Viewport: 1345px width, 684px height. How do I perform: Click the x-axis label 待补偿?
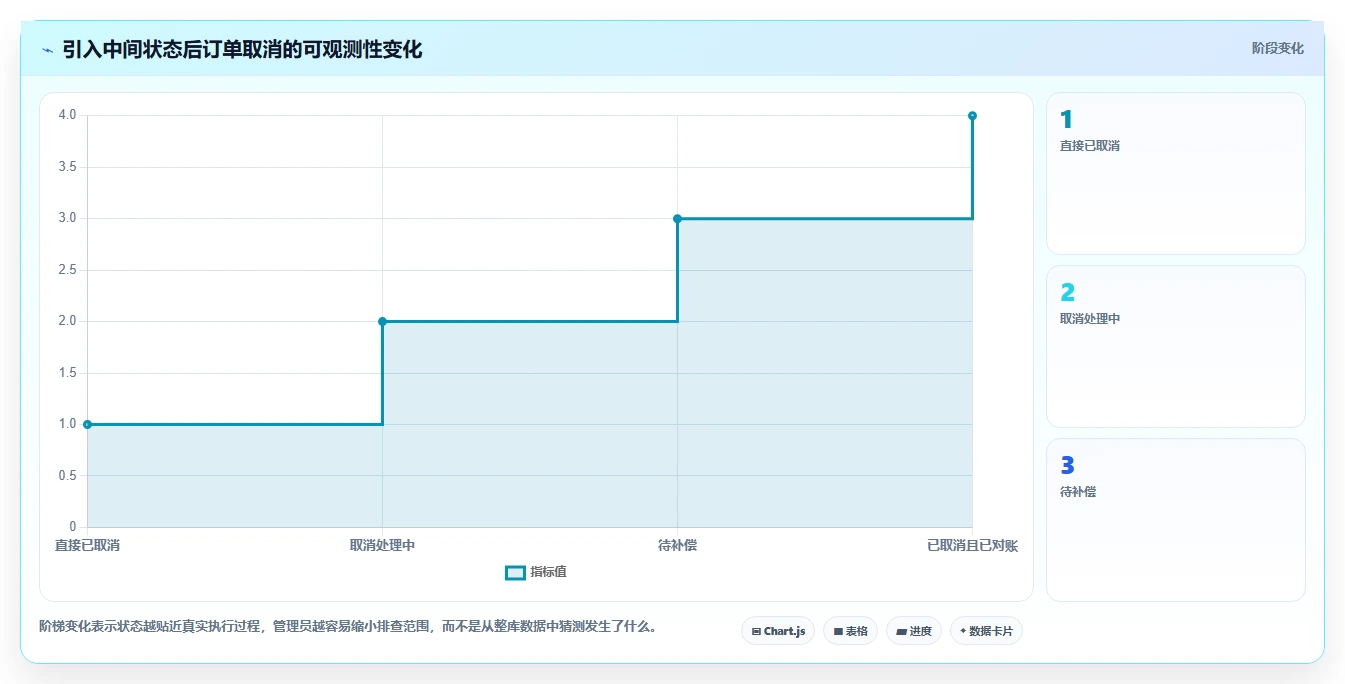pyautogui.click(x=677, y=545)
